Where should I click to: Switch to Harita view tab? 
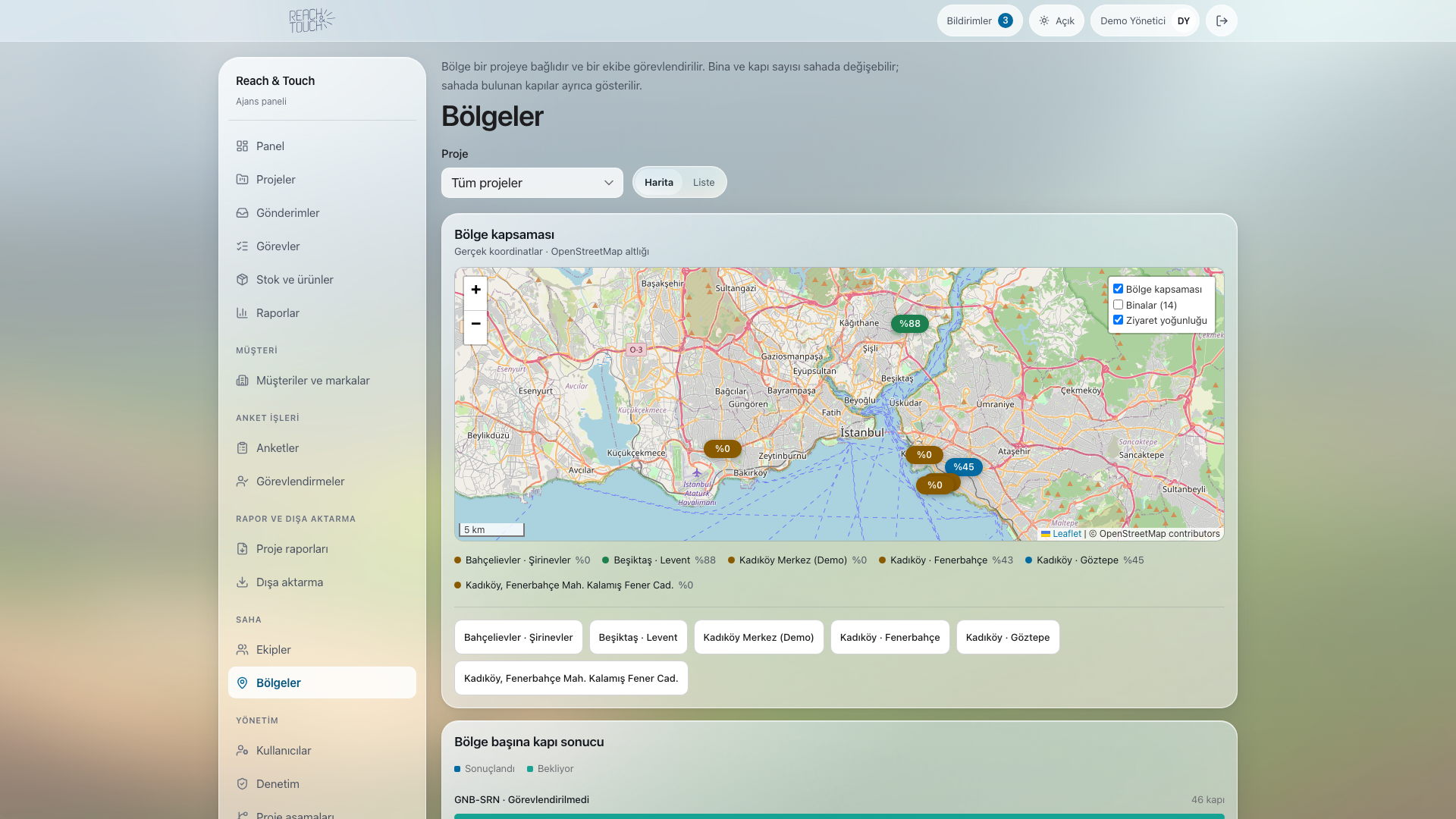[659, 183]
